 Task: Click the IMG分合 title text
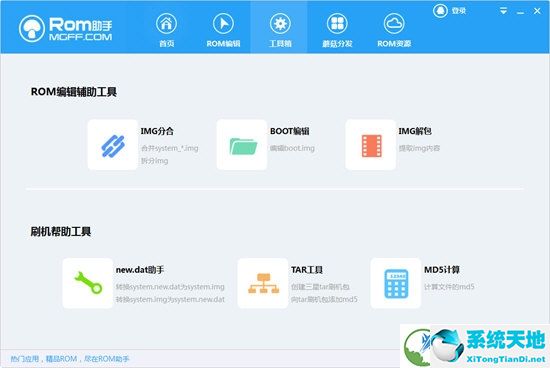click(x=157, y=131)
